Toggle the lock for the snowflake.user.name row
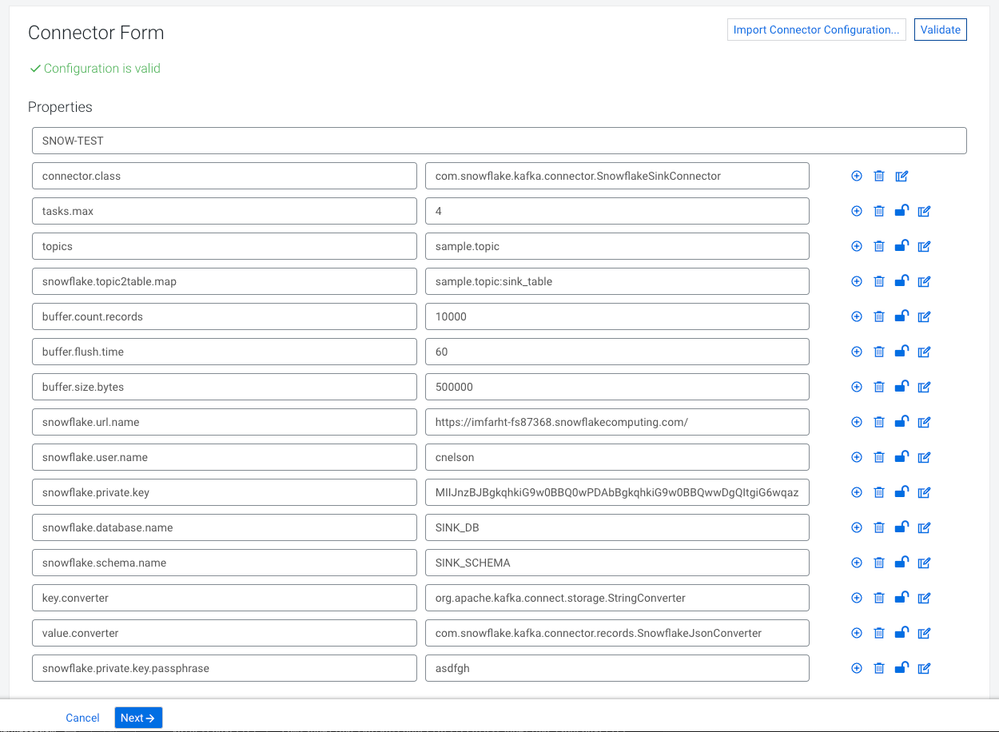The height and width of the screenshot is (732, 999). coord(901,457)
